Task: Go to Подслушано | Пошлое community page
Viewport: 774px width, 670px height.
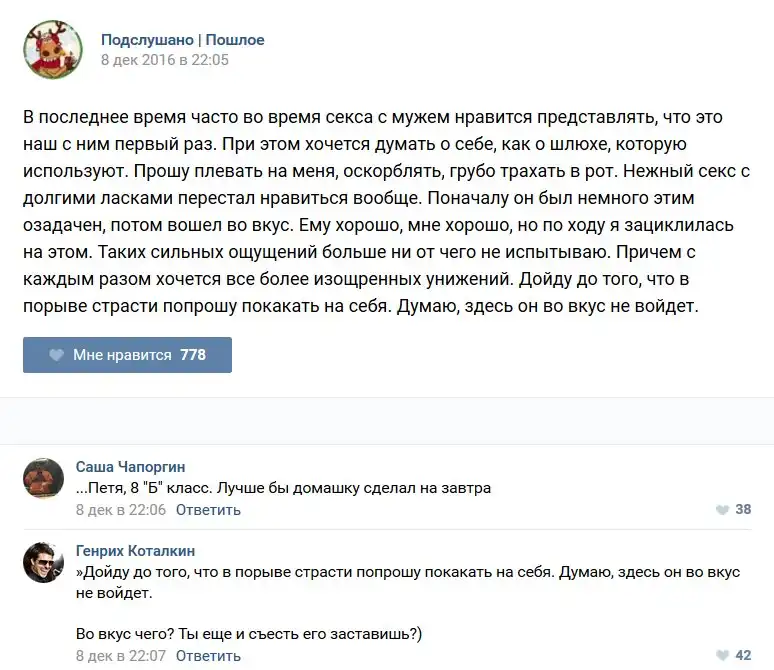Action: click(x=183, y=40)
